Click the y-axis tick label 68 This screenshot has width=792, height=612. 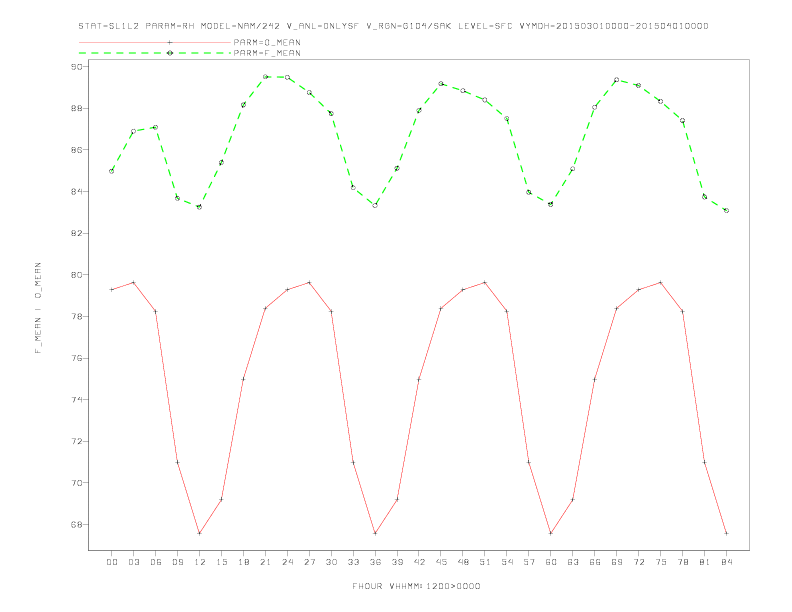click(x=77, y=524)
